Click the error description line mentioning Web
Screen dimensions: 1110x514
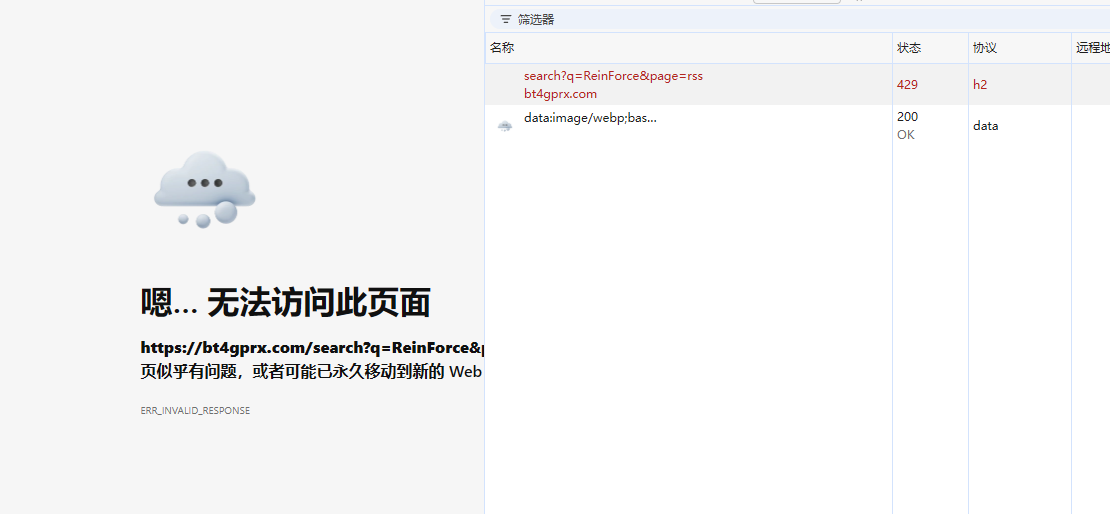[x=312, y=372]
